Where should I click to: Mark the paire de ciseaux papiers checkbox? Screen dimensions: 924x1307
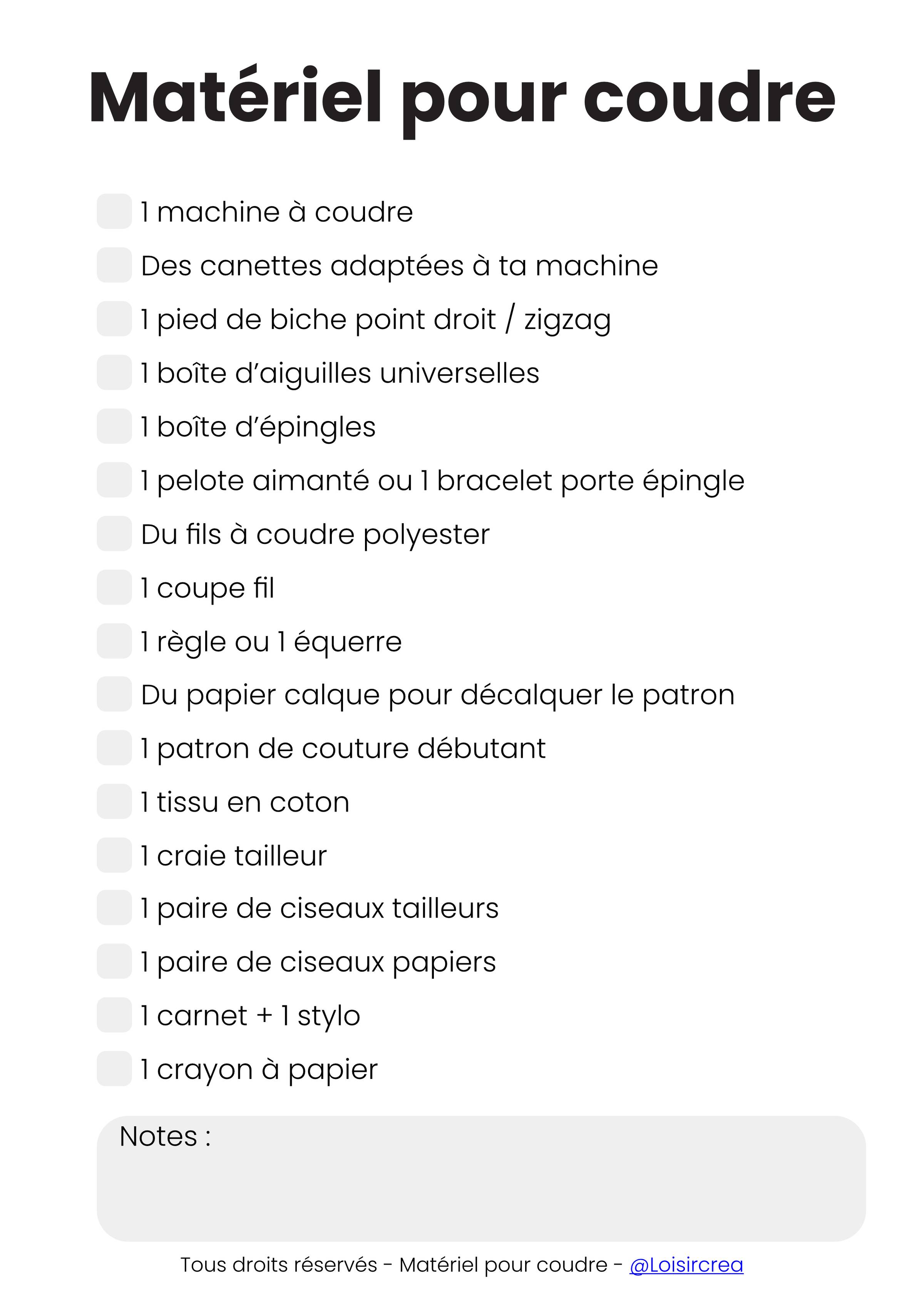114,961
